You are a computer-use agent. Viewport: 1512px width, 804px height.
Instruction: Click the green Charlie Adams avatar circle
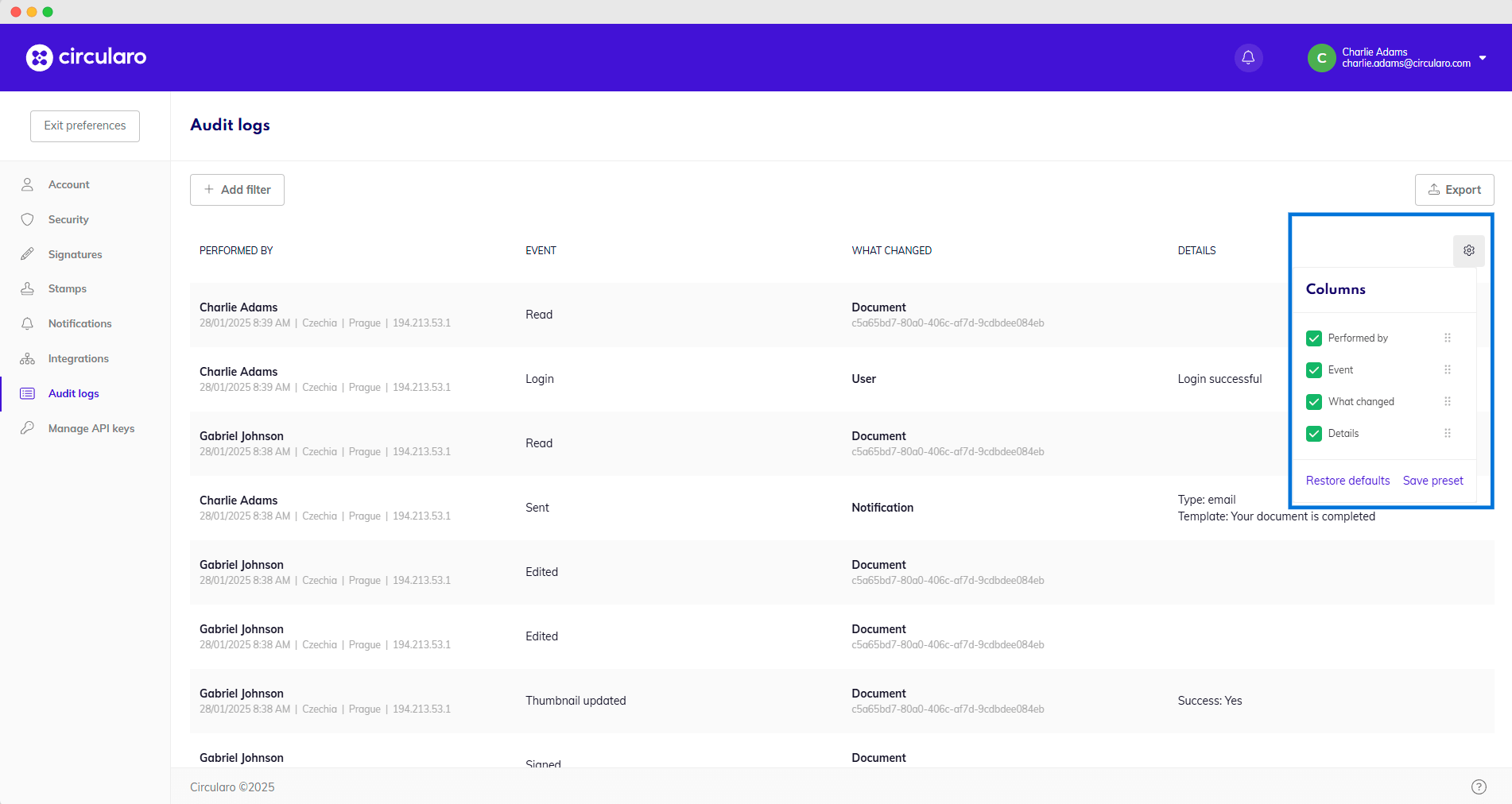click(x=1321, y=57)
